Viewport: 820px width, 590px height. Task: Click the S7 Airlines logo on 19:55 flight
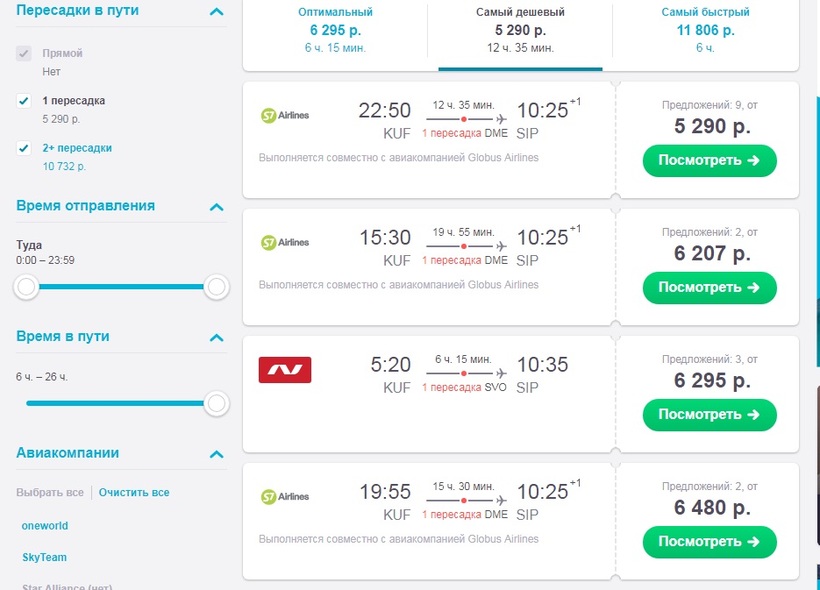point(285,496)
